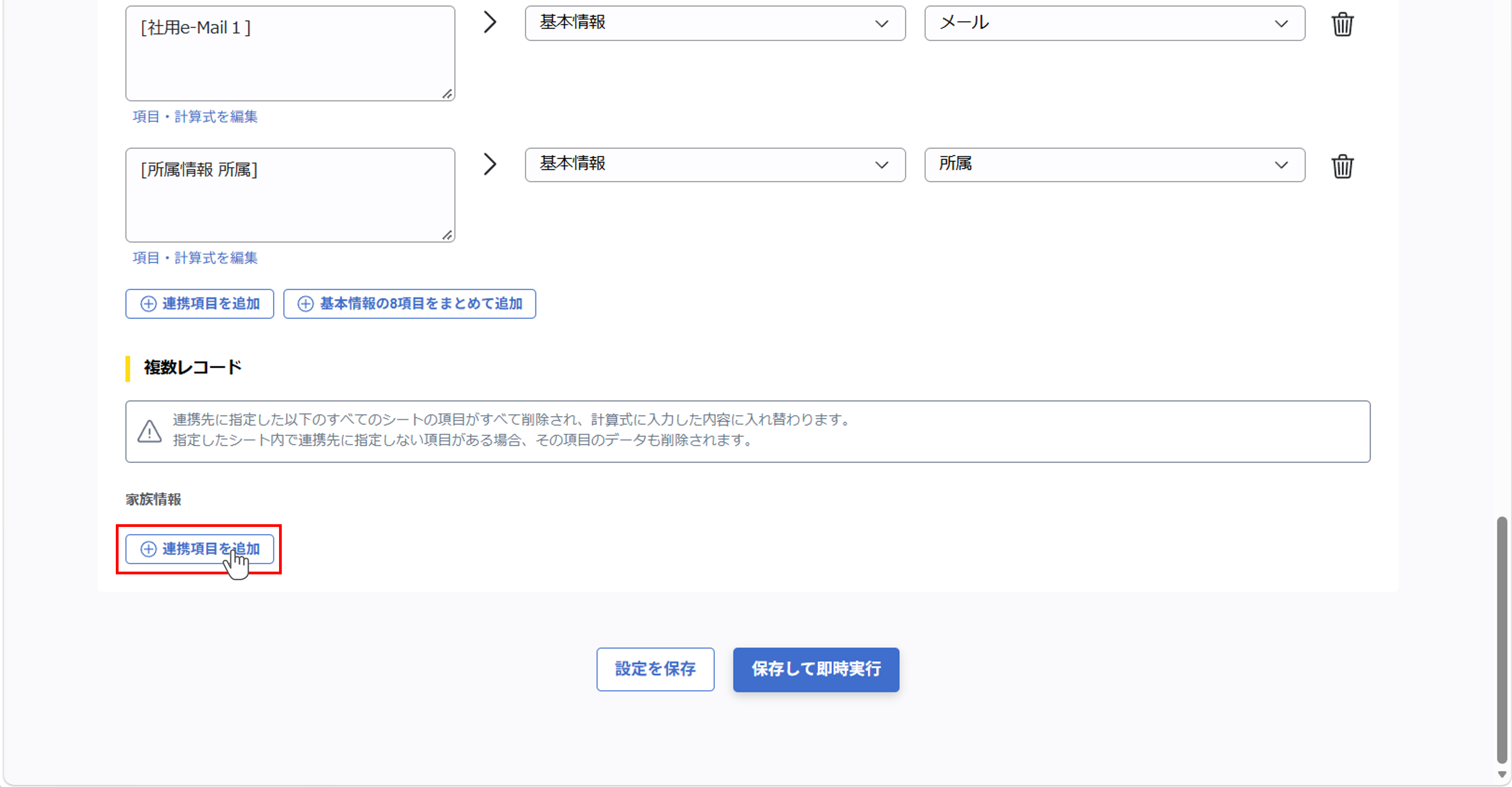Click the warning triangle icon in the notice box

pos(150,431)
